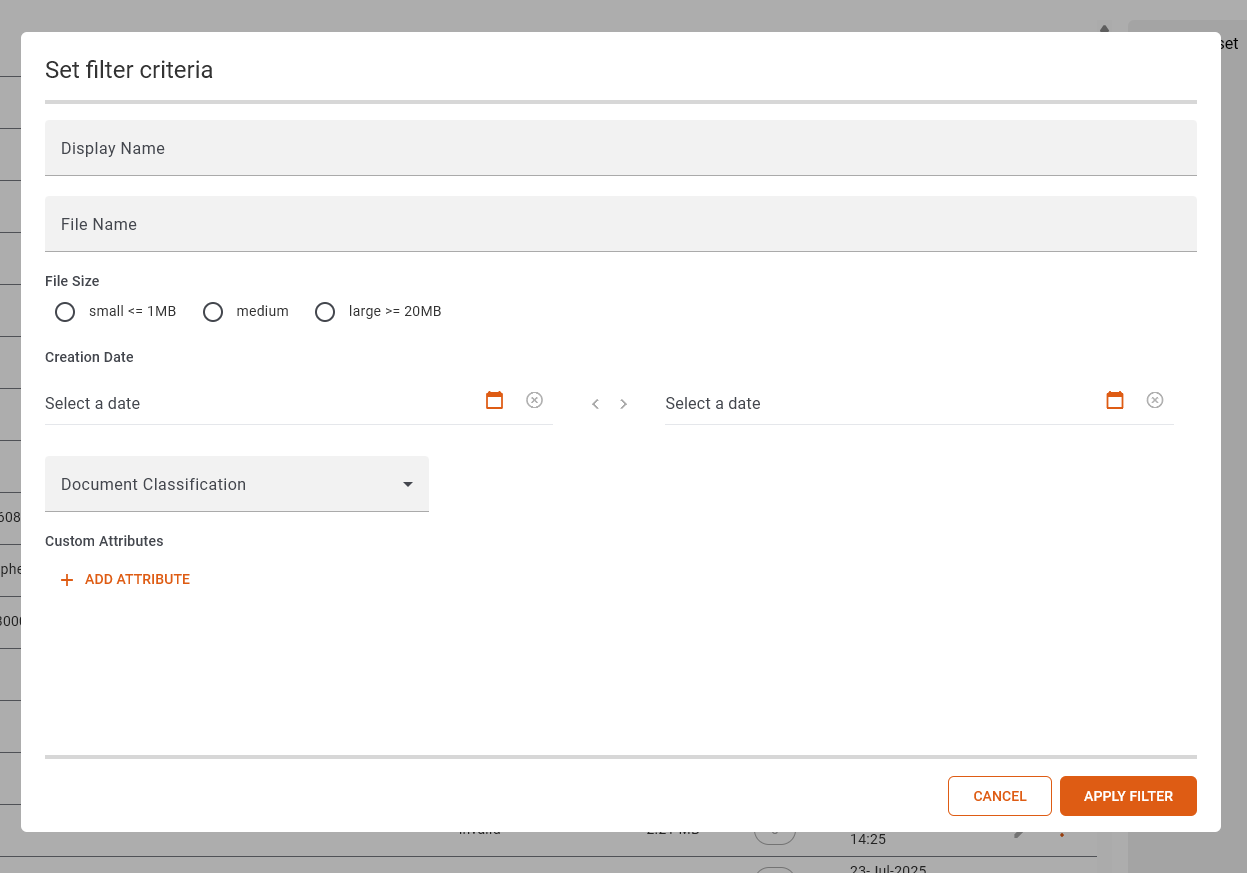
Task: Focus the Display Name input field
Action: coord(620,148)
